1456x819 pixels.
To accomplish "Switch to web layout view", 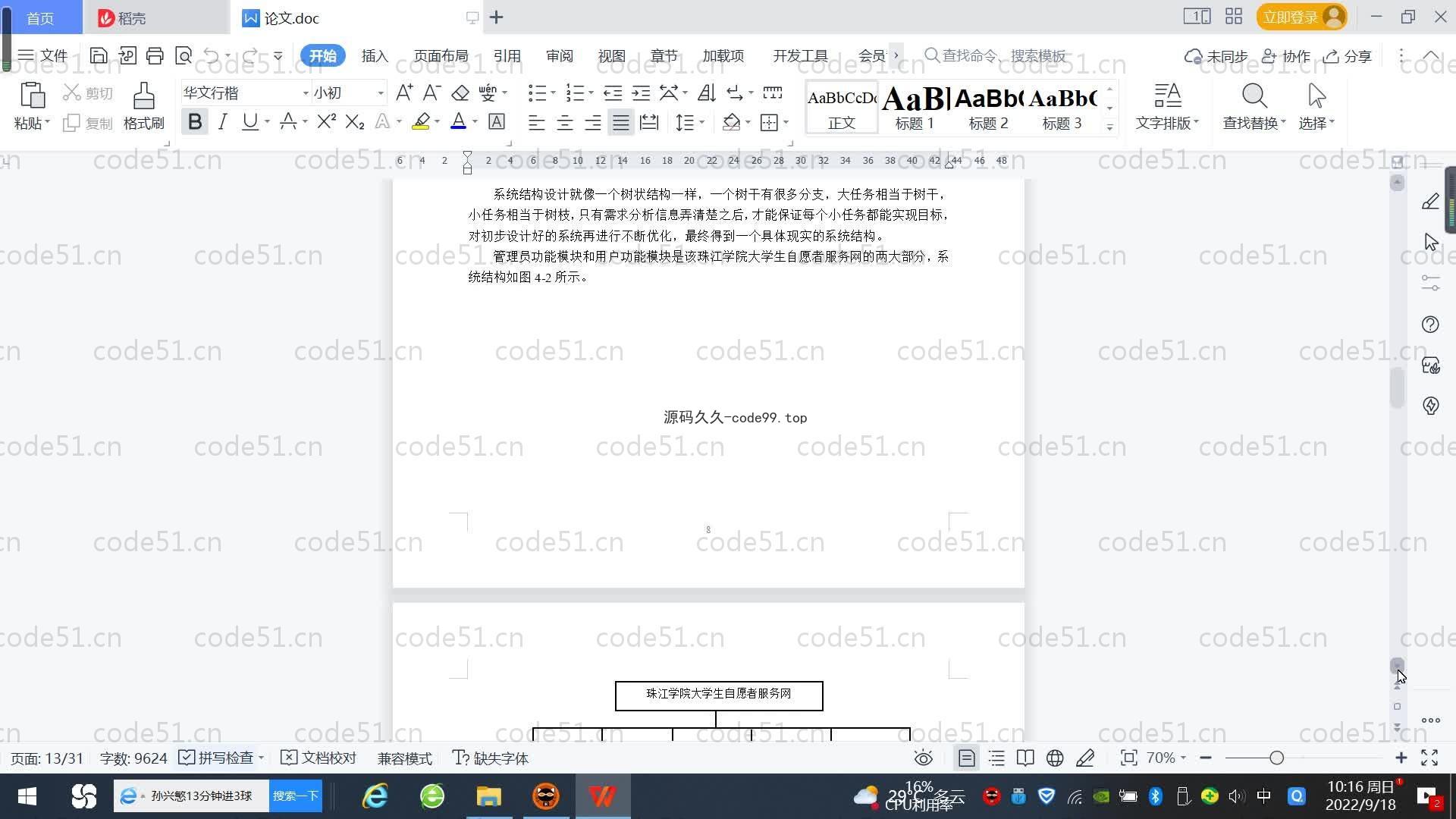I will coord(1055,758).
